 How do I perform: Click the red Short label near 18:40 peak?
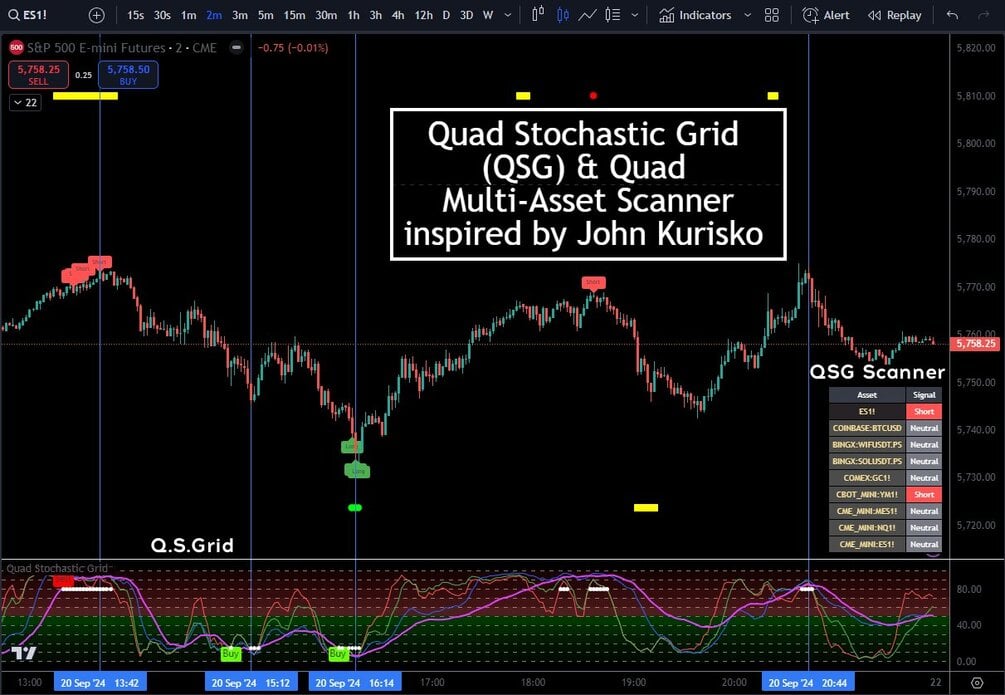pyautogui.click(x=593, y=283)
